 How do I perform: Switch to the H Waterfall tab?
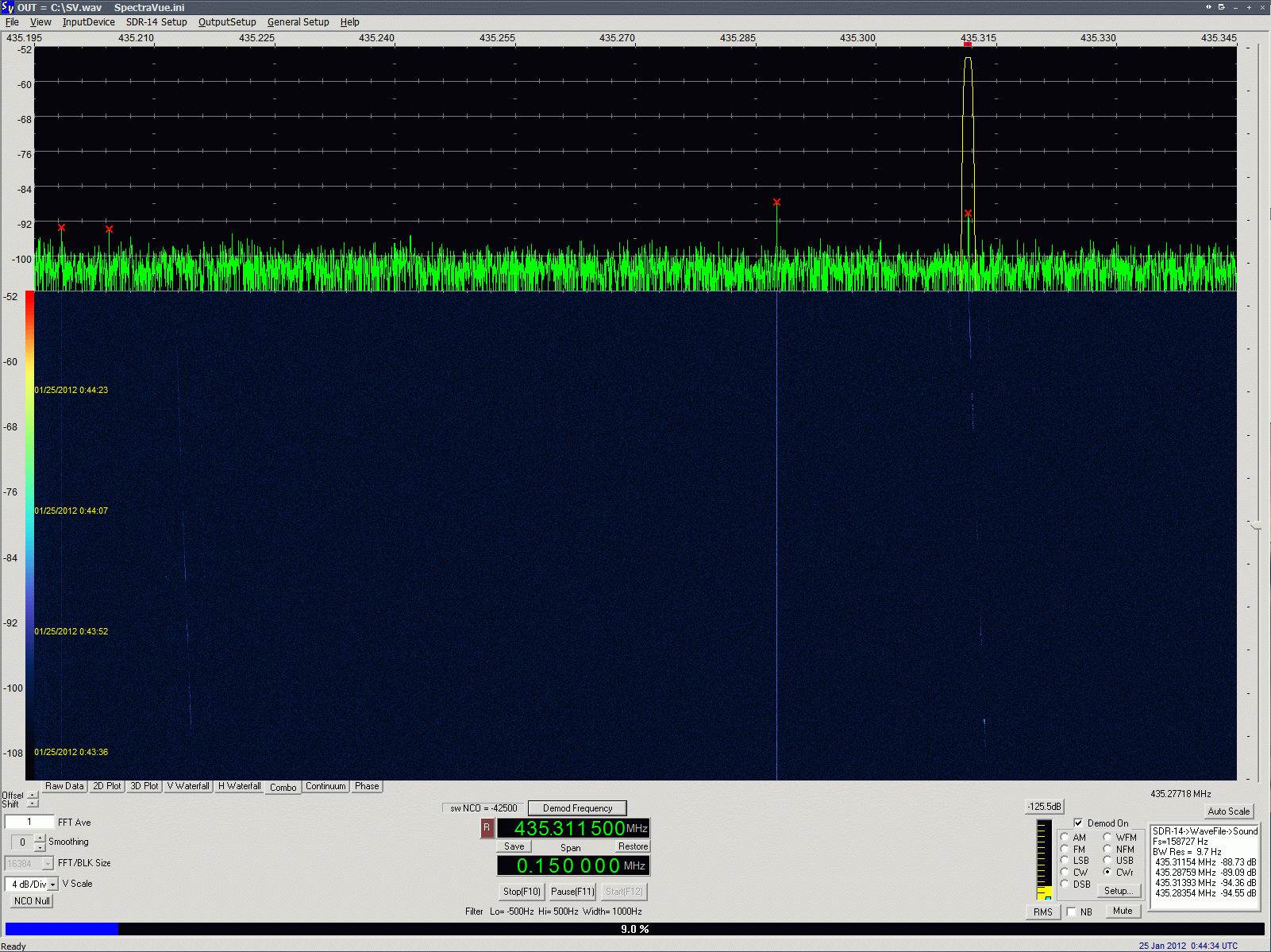click(240, 786)
